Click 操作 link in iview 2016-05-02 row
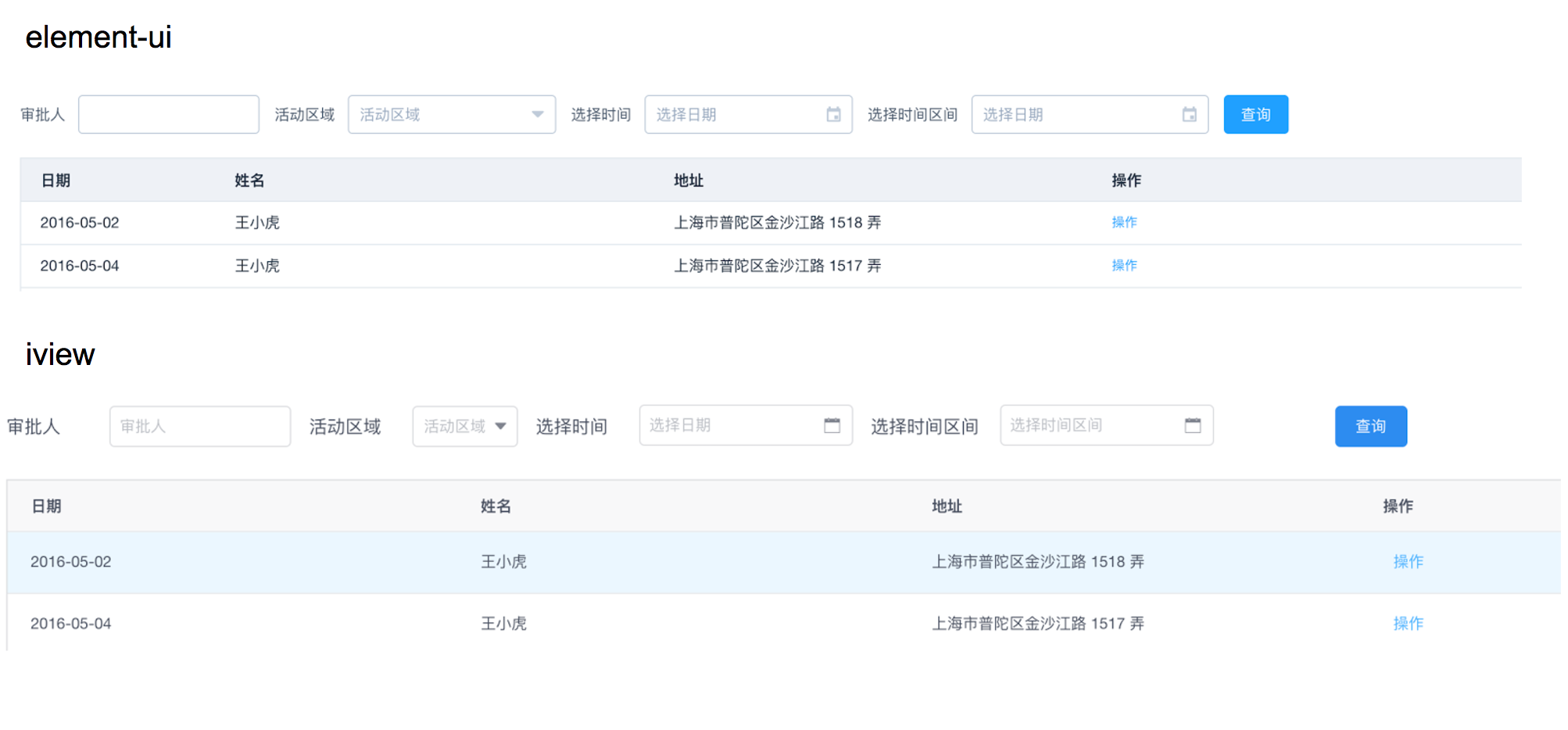Viewport: 1568px width, 730px height. coord(1408,561)
